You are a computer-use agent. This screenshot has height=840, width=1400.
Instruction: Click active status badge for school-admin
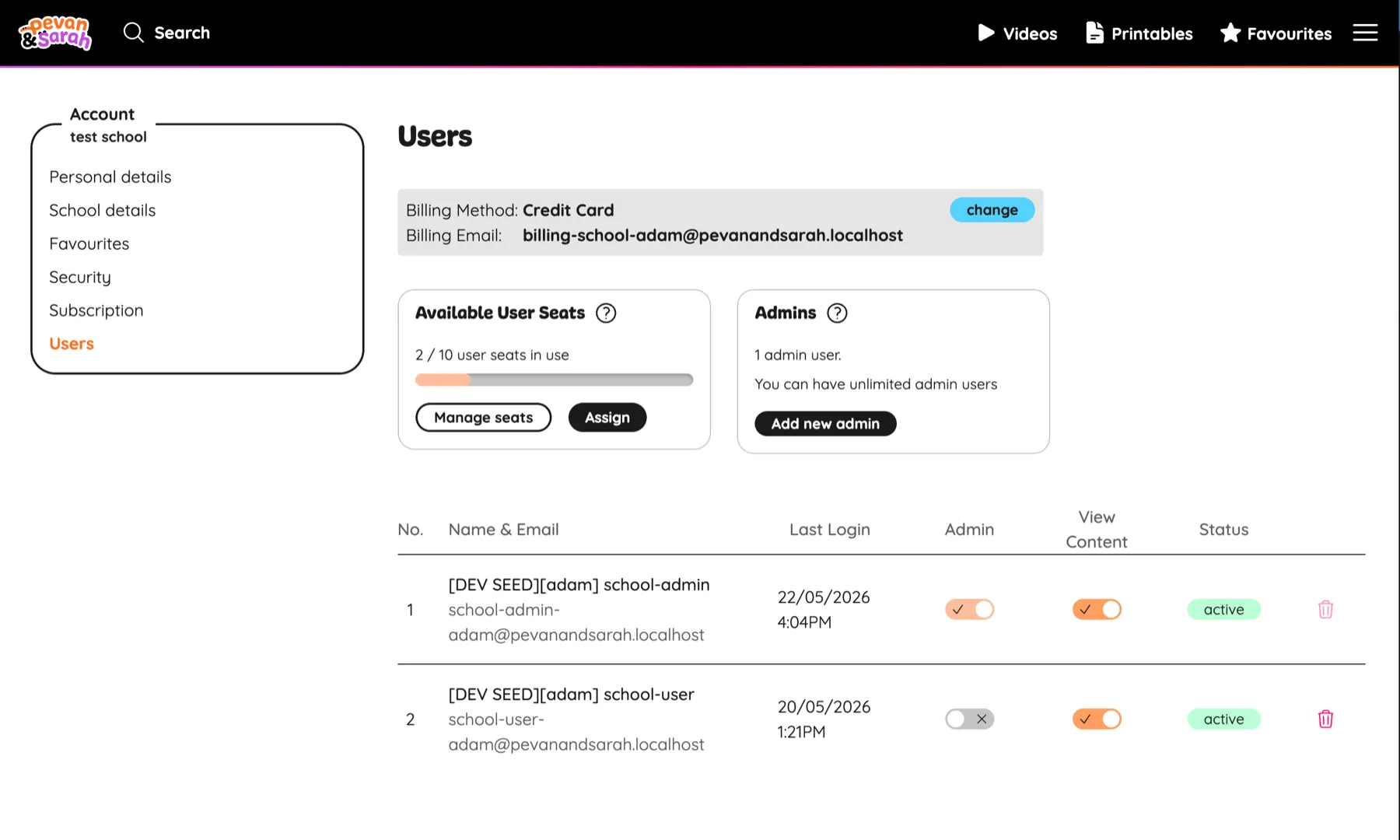1223,609
